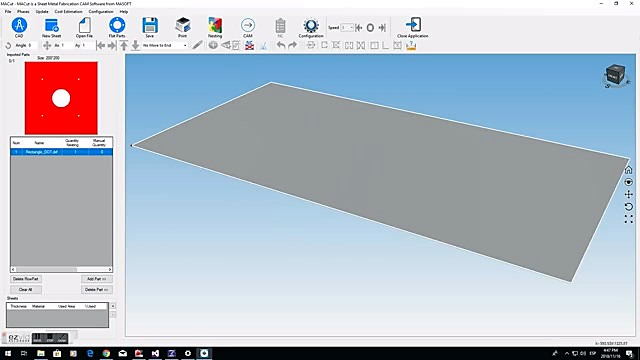The image size is (640, 360).
Task: Open Configuration gear settings
Action: (x=311, y=26)
